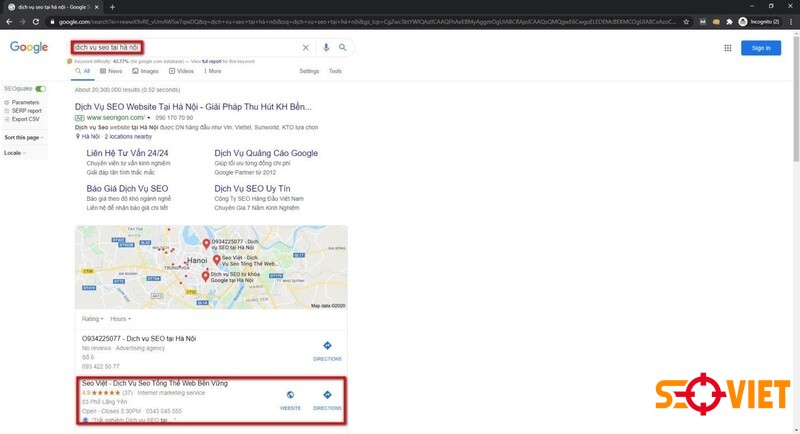Click the Dịch vụ SEO từ khóa map pin
The width and height of the screenshot is (800, 434).
coord(205,276)
